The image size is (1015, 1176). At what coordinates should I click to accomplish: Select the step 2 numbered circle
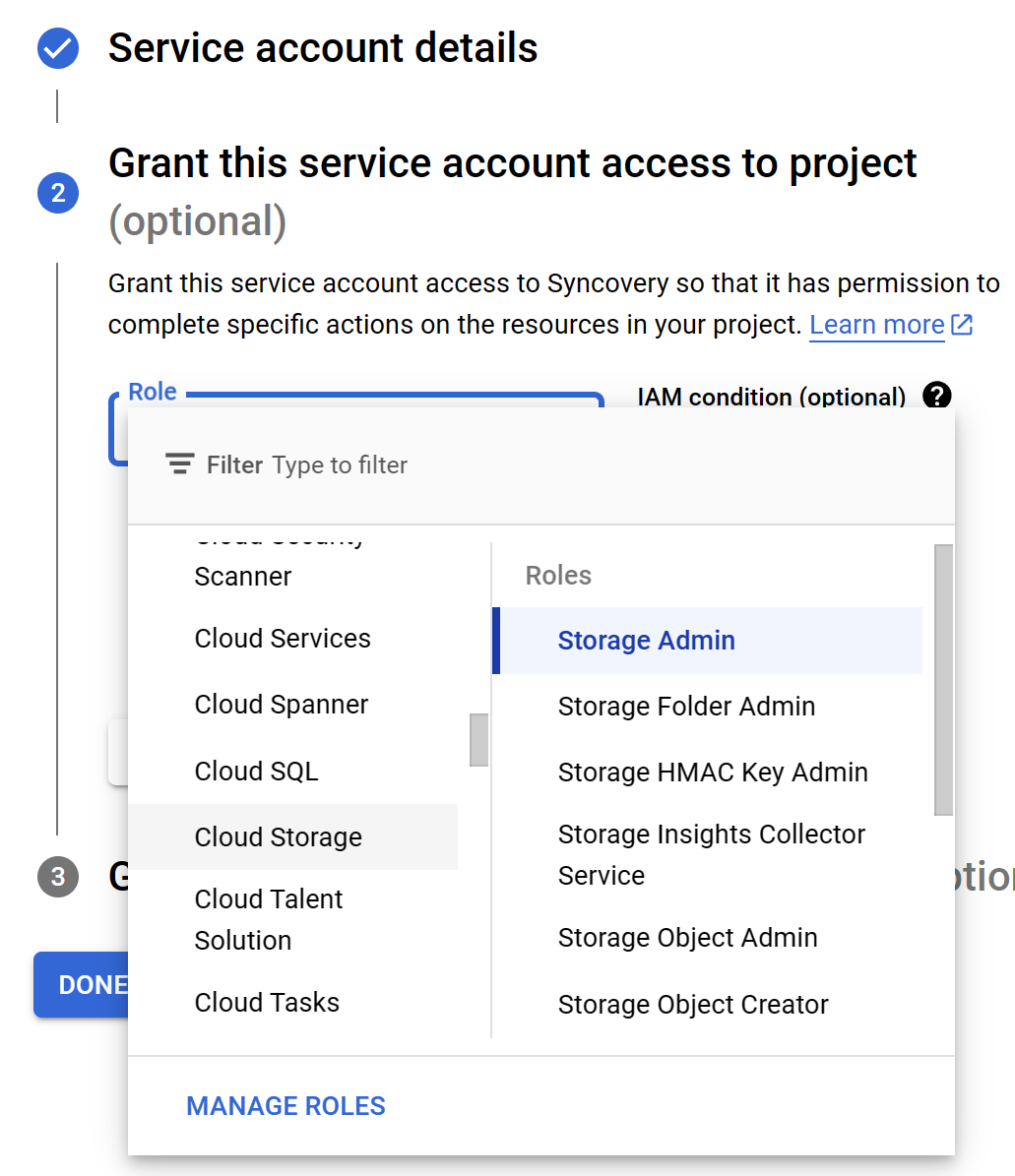click(x=56, y=193)
